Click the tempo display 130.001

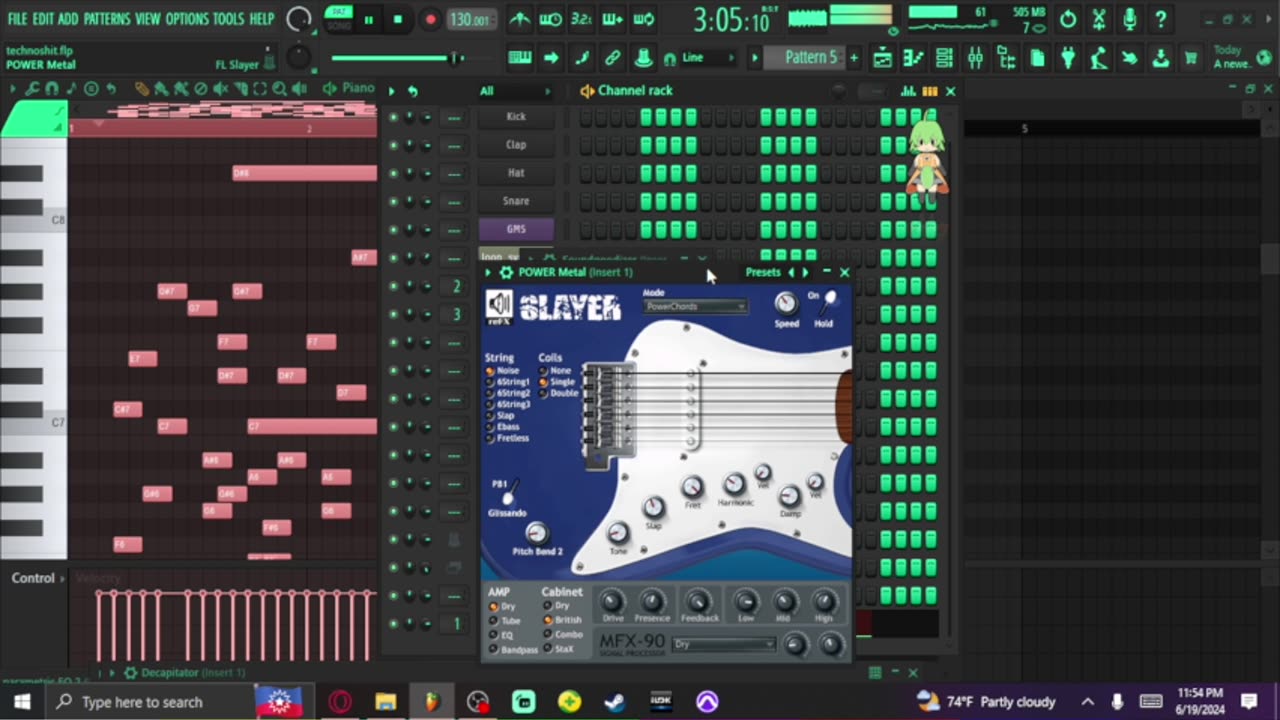pyautogui.click(x=469, y=19)
